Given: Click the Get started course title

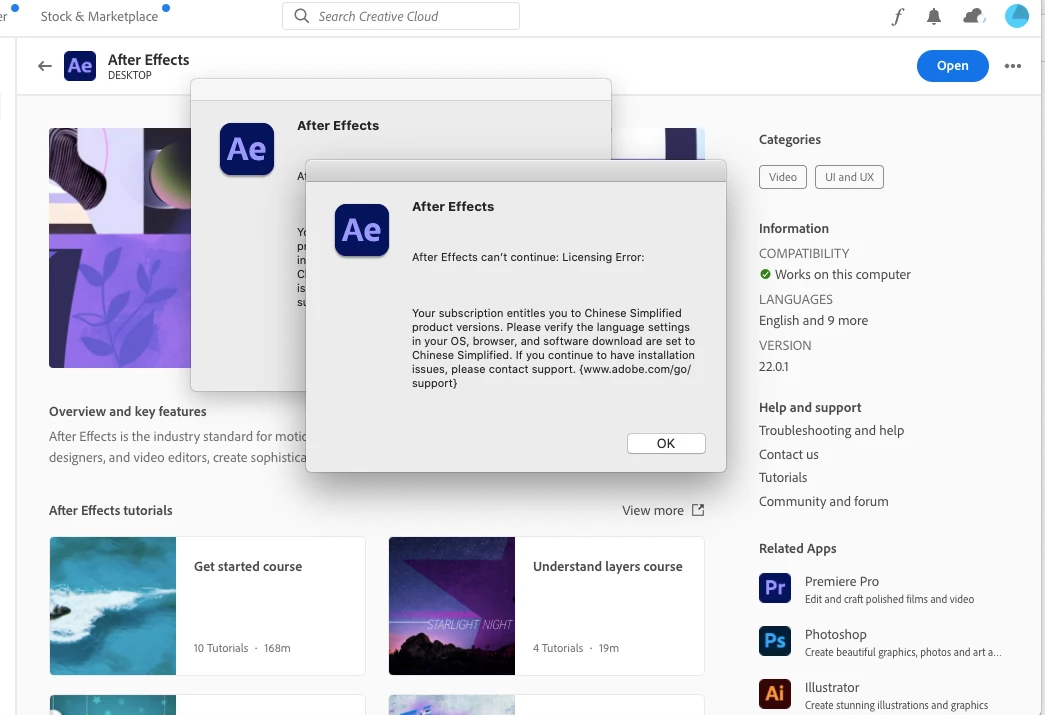Looking at the screenshot, I should (x=248, y=566).
